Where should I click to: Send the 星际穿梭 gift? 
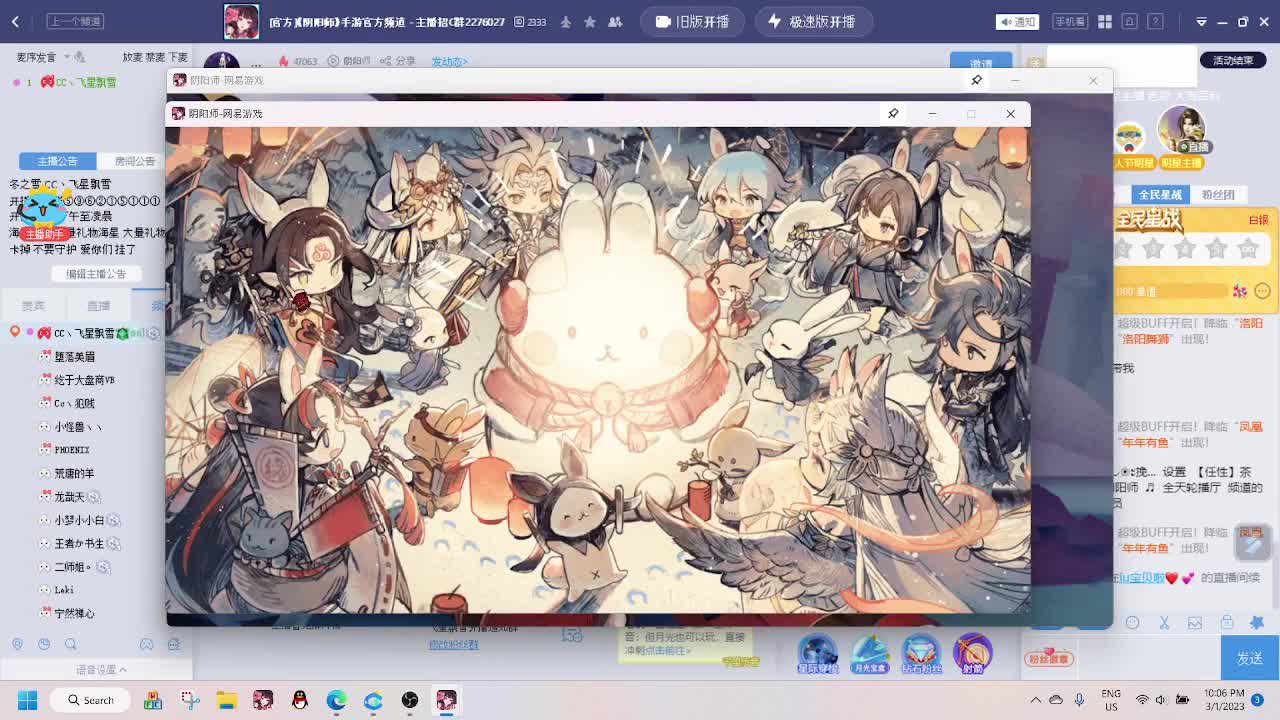point(817,655)
